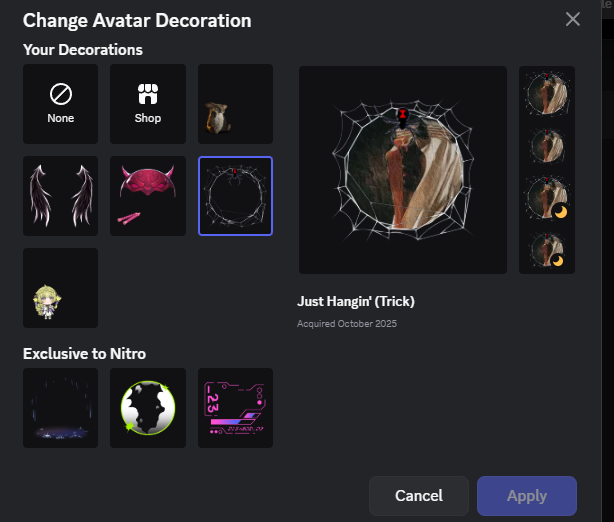The height and width of the screenshot is (522, 614).
Task: Select the dark feathered wings decoration
Action: click(x=60, y=194)
